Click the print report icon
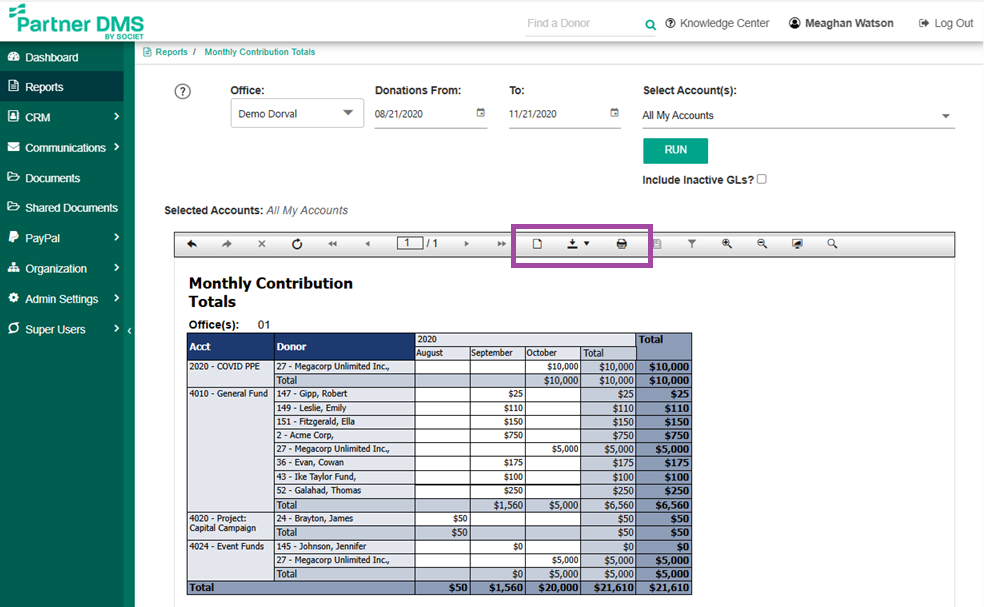The image size is (984, 607). click(x=621, y=244)
